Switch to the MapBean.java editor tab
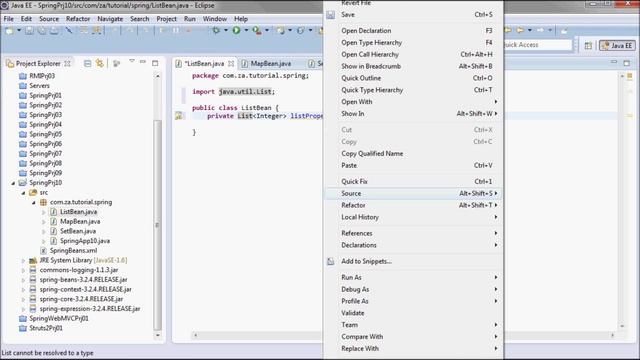The height and width of the screenshot is (360, 640). pyautogui.click(x=271, y=64)
